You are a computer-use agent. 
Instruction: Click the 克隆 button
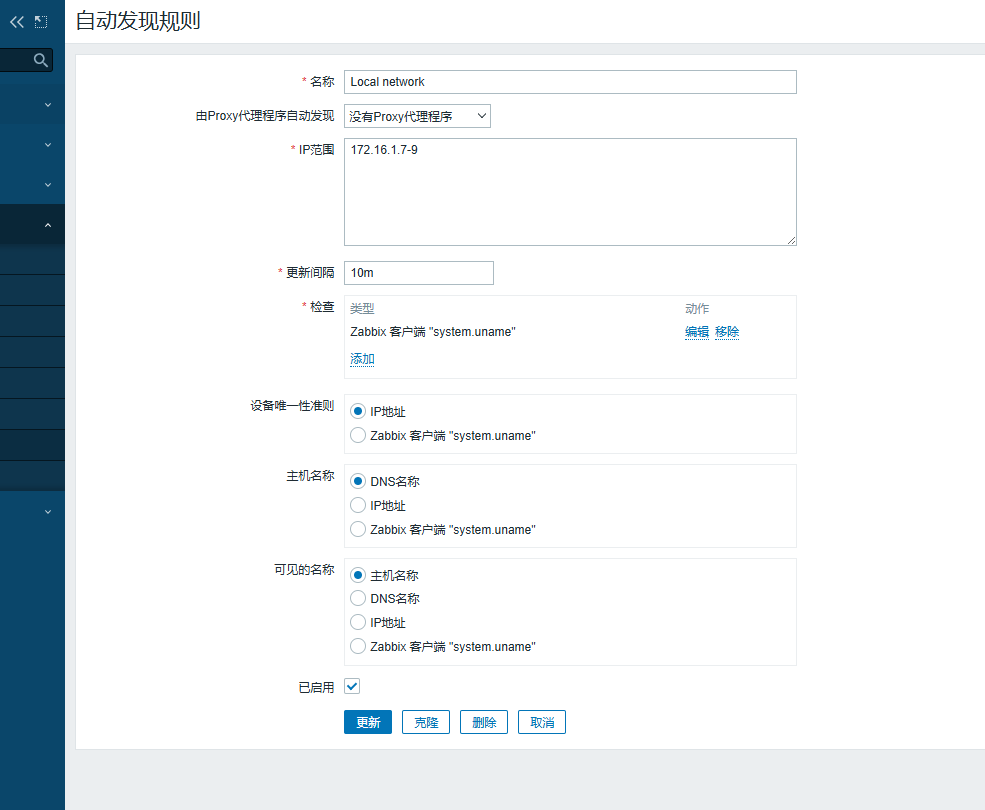(426, 723)
